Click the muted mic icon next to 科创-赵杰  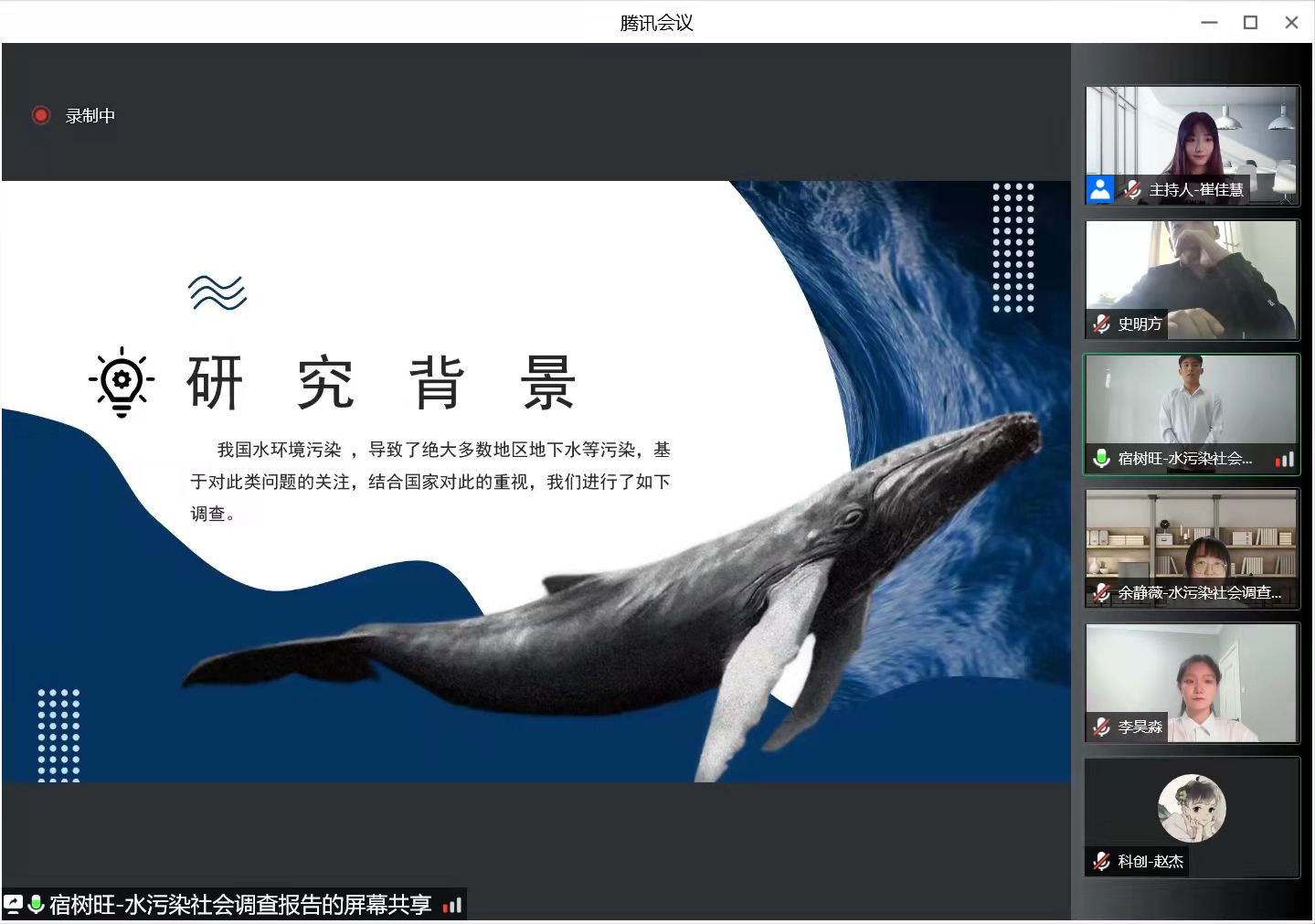point(1102,861)
